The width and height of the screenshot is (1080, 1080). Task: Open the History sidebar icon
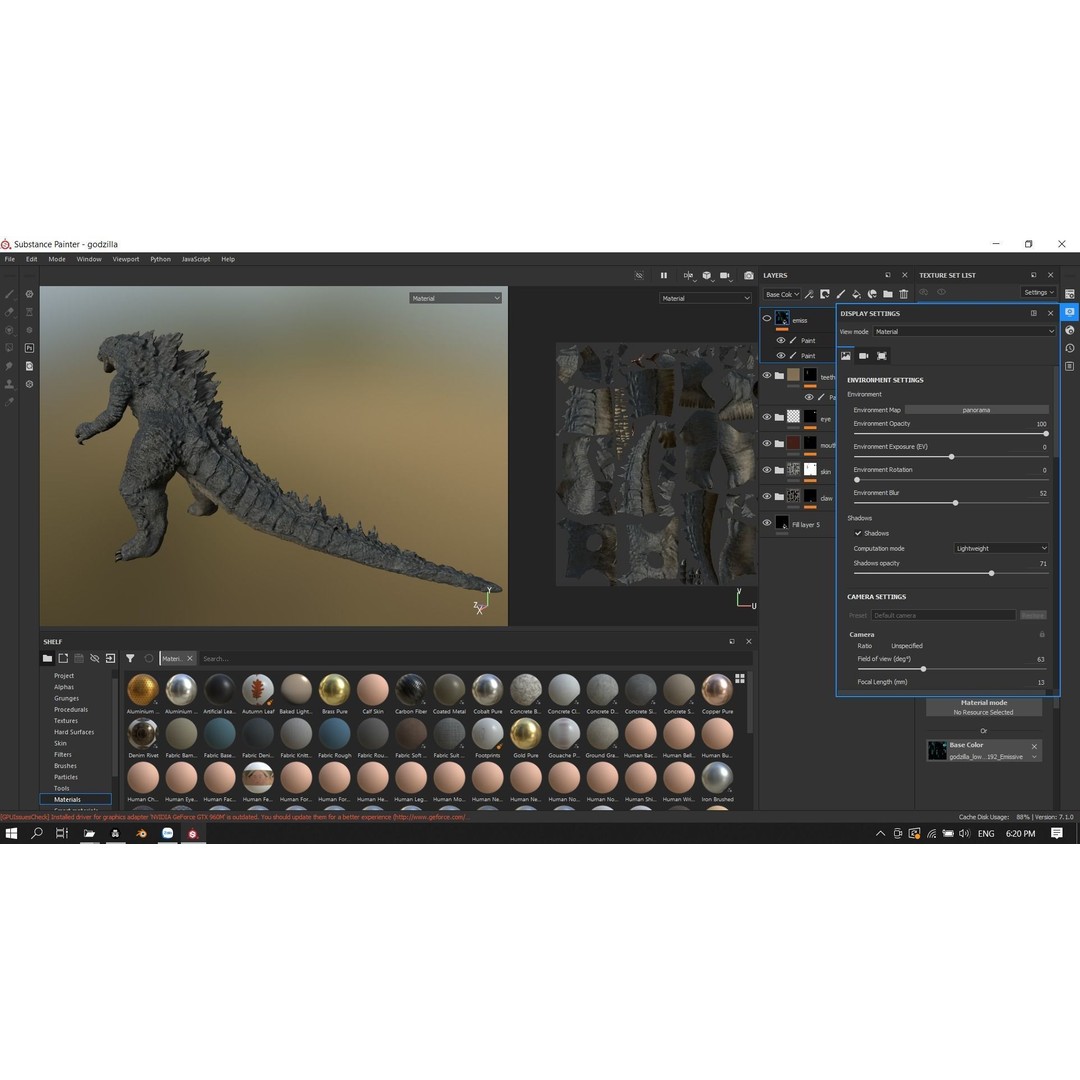[x=1070, y=348]
